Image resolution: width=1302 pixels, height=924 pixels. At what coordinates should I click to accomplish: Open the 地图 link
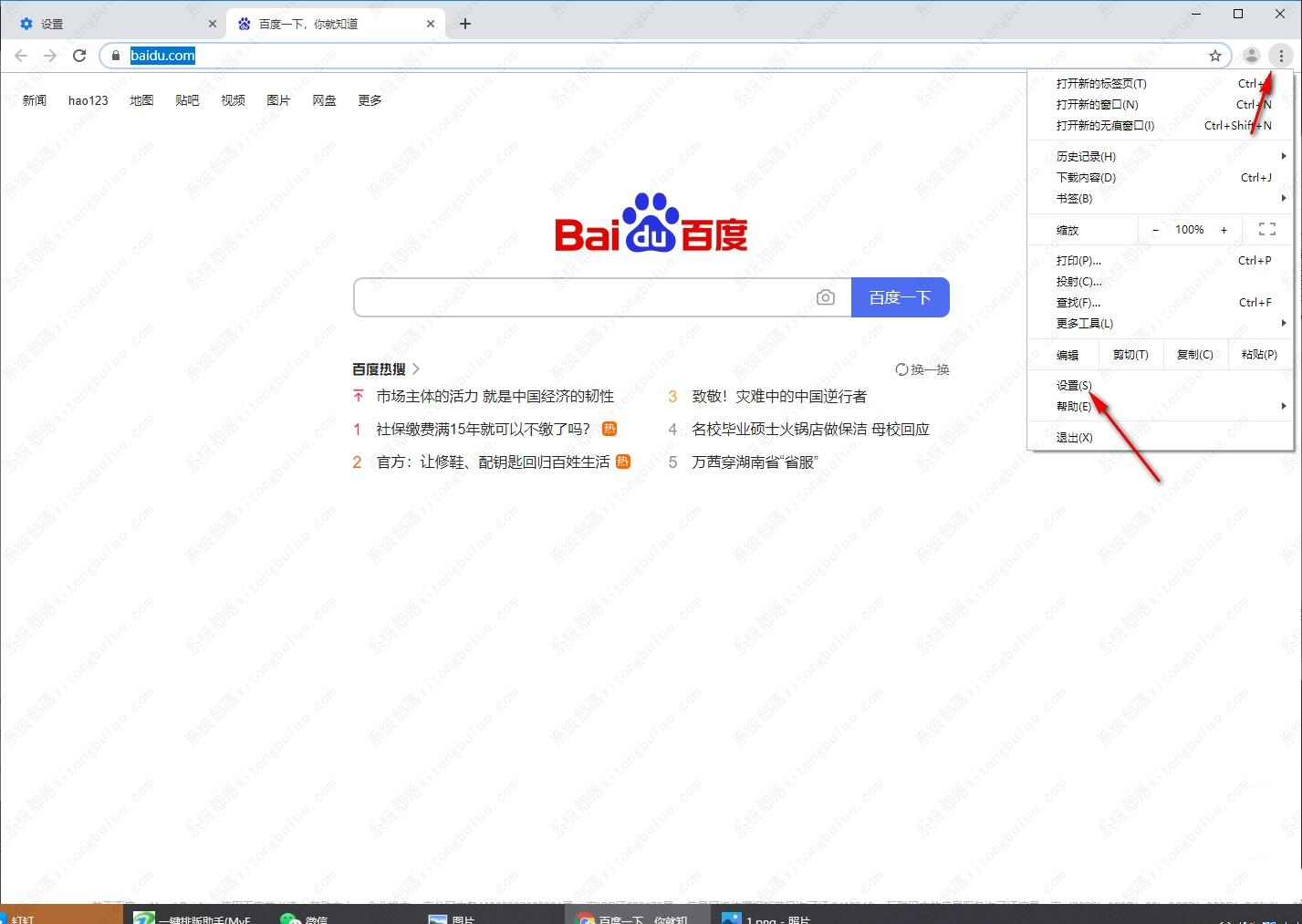pos(141,100)
